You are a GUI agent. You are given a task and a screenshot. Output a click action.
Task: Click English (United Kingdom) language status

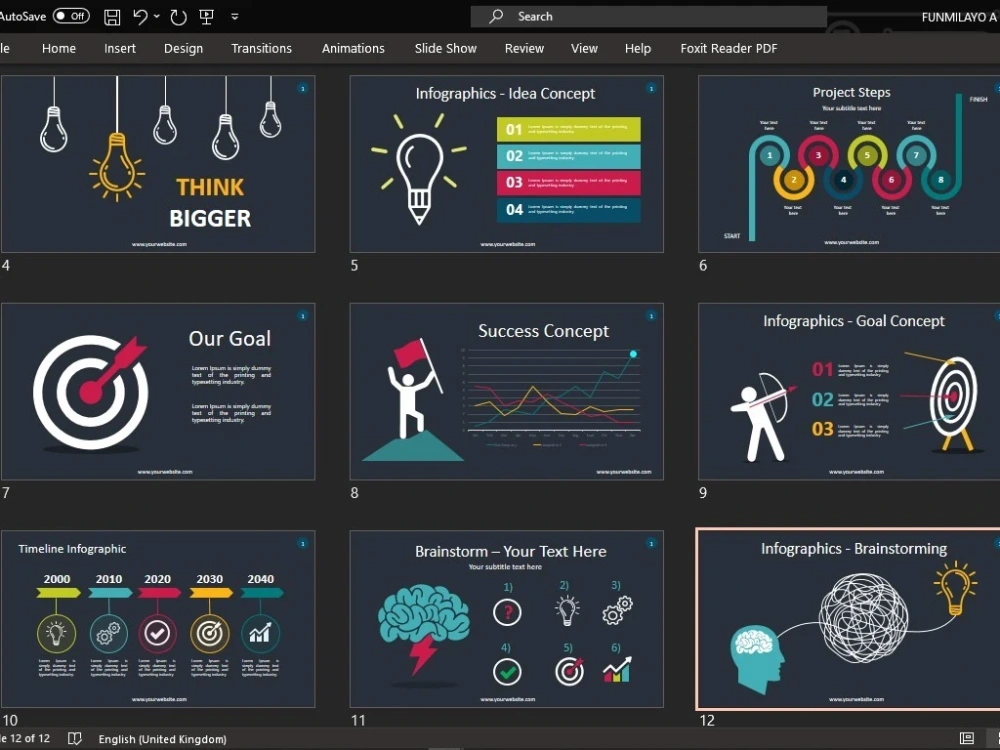point(163,739)
